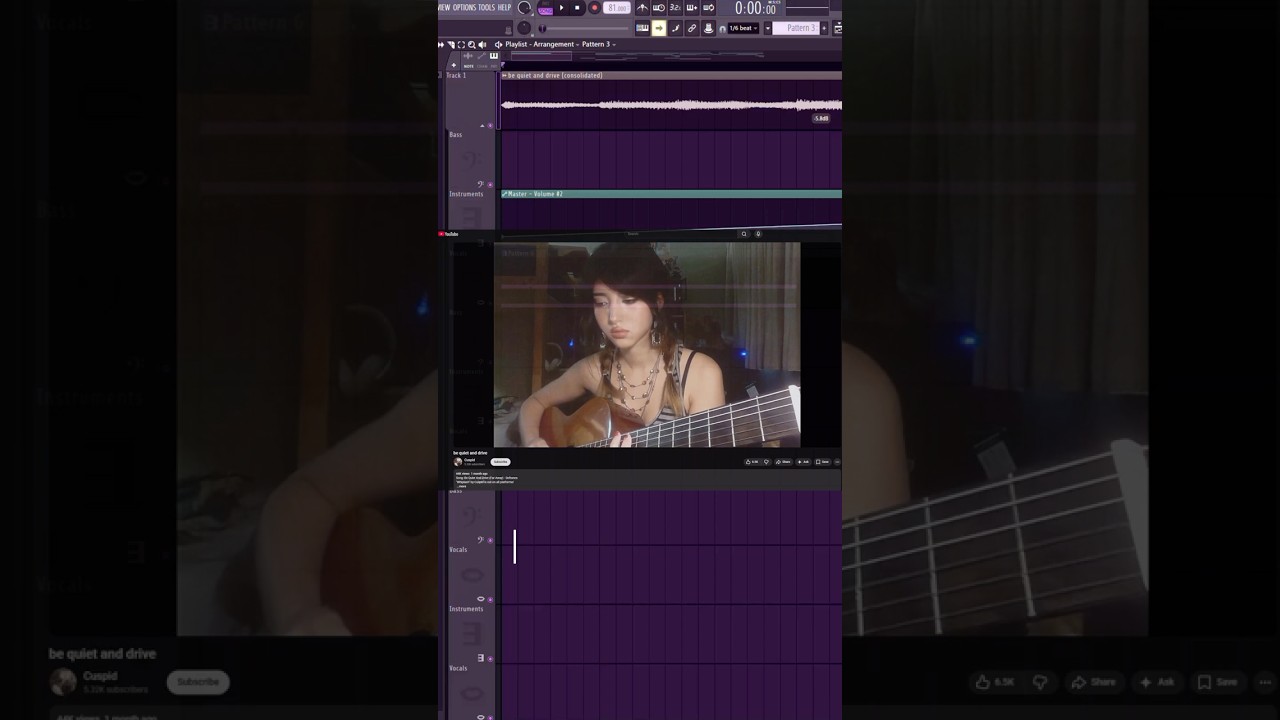Open the TOOLS menu
The height and width of the screenshot is (720, 1280).
coord(486,7)
